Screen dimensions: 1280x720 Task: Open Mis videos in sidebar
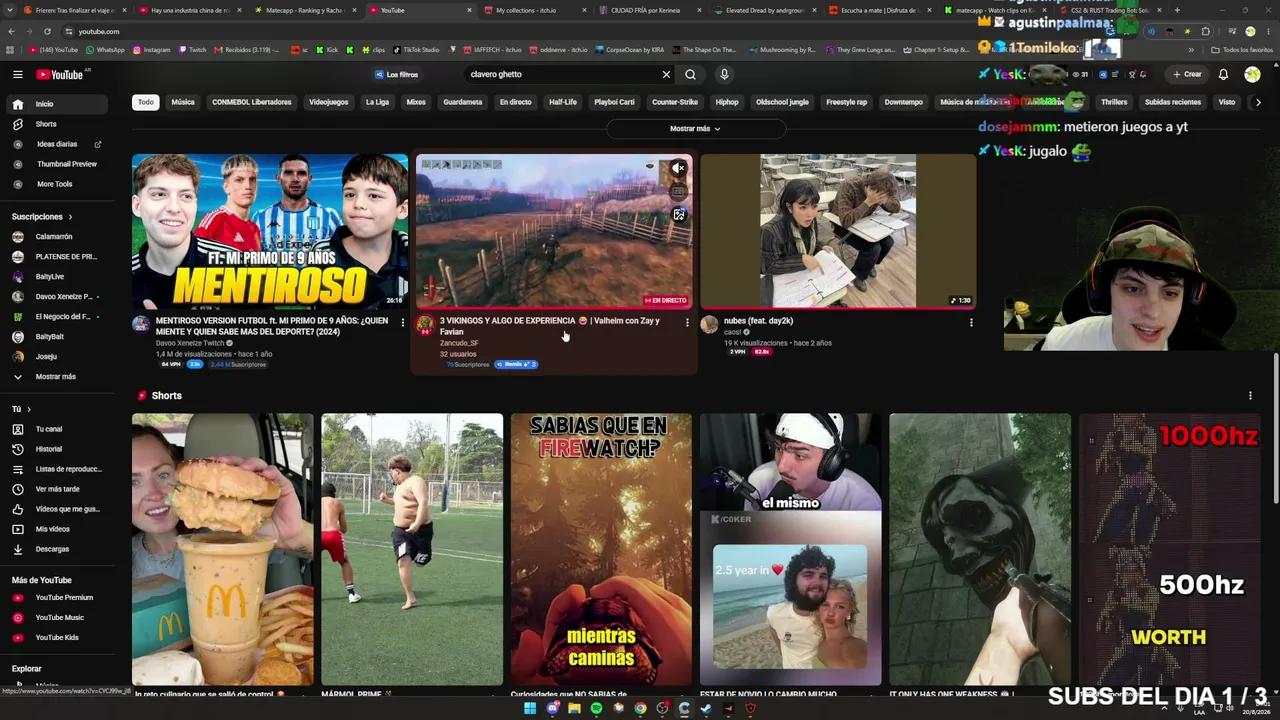click(x=56, y=529)
